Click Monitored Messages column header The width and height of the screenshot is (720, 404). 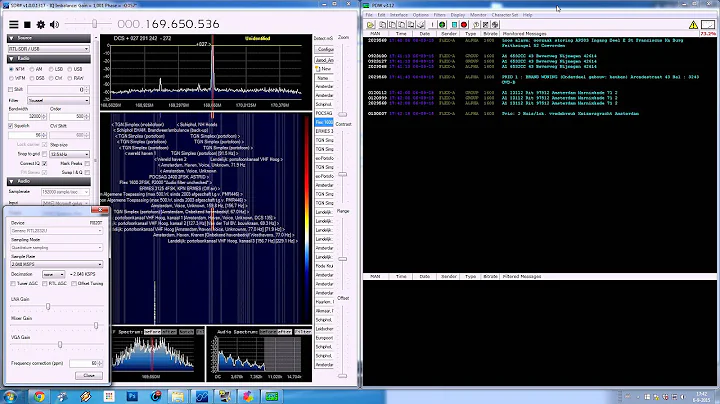pos(524,34)
